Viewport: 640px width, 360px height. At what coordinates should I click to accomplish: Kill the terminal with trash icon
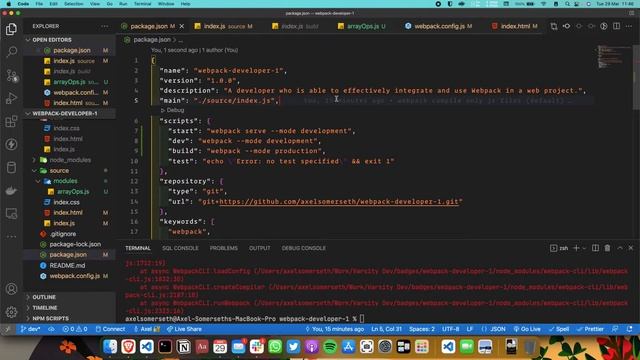tap(607, 248)
